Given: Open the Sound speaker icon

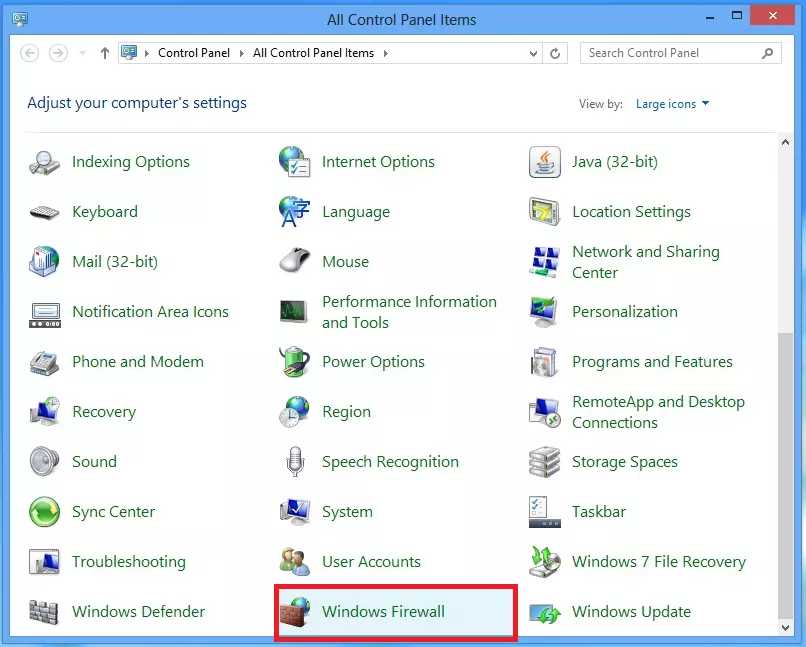Looking at the screenshot, I should coord(44,461).
